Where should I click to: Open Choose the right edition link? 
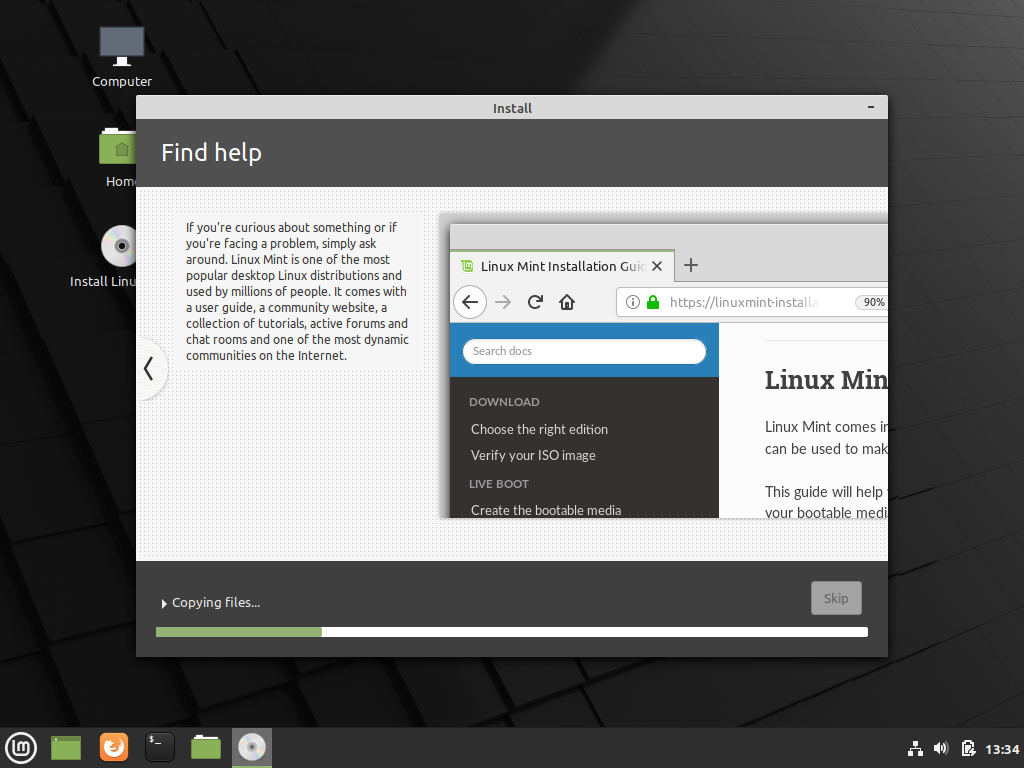pos(540,429)
